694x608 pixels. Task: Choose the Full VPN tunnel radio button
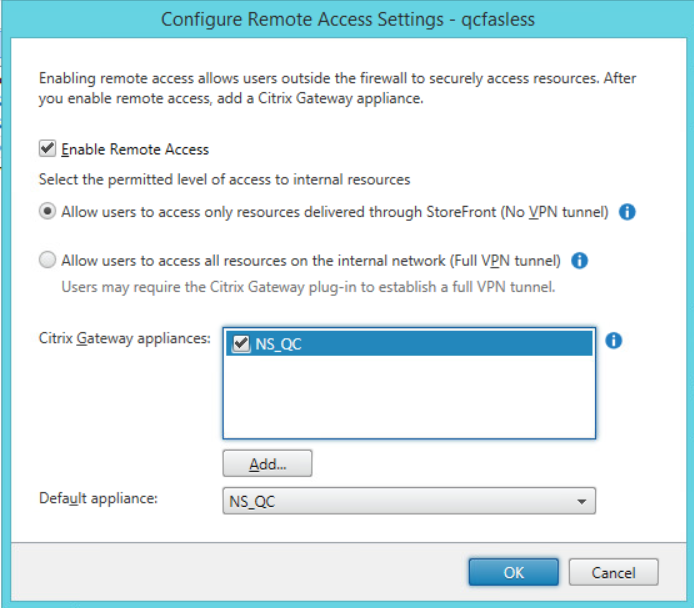47,261
